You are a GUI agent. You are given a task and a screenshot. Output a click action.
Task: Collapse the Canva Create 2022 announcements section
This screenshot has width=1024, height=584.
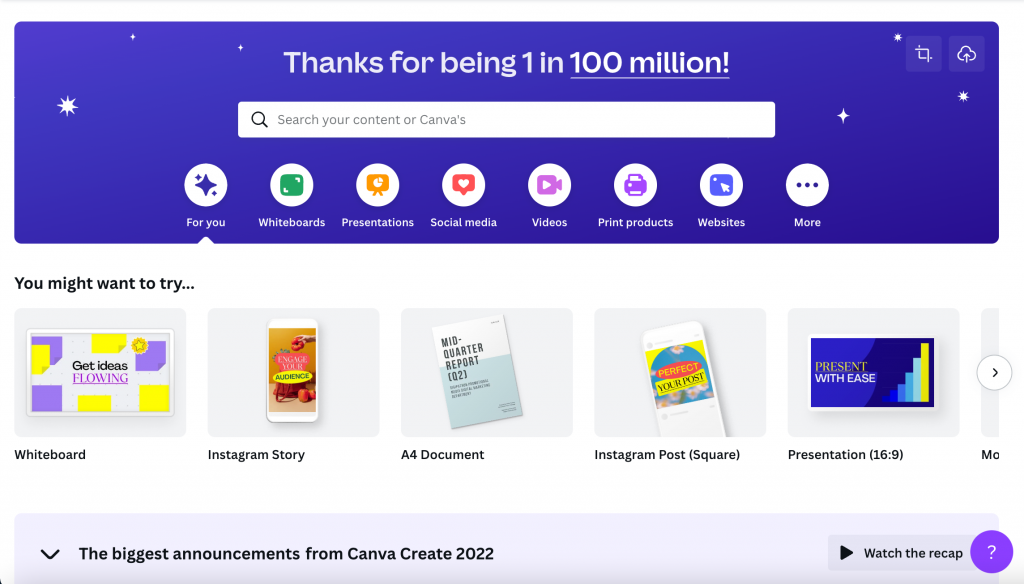point(50,554)
